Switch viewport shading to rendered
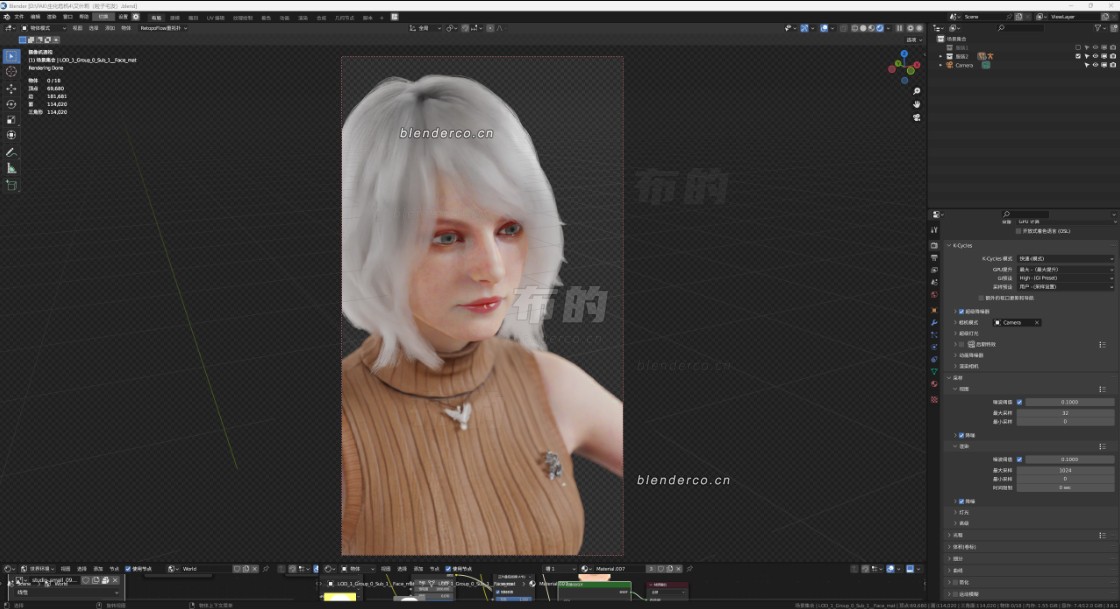1120x609 pixels. [x=881, y=29]
